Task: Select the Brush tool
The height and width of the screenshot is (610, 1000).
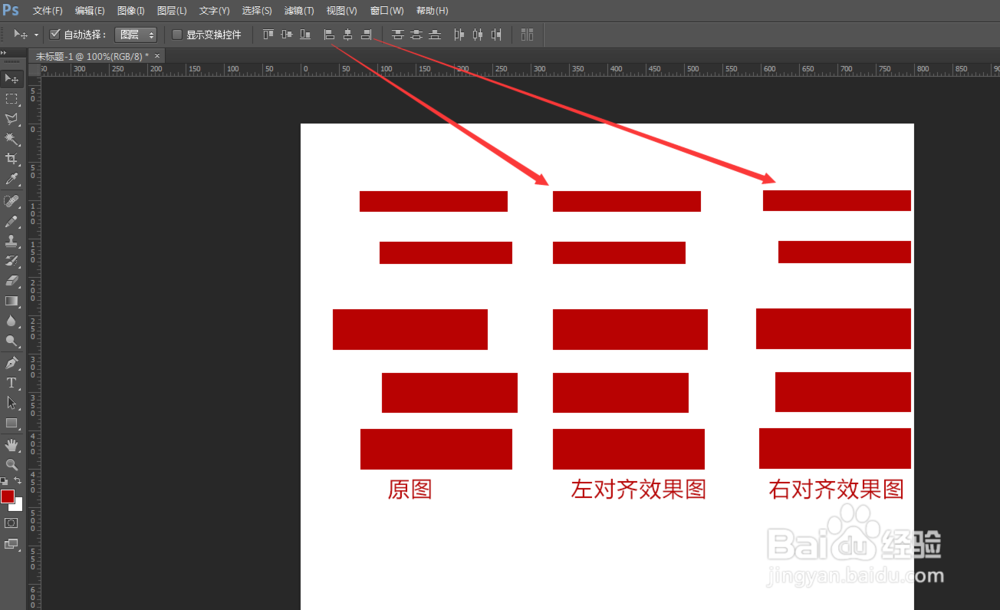Action: 12,222
